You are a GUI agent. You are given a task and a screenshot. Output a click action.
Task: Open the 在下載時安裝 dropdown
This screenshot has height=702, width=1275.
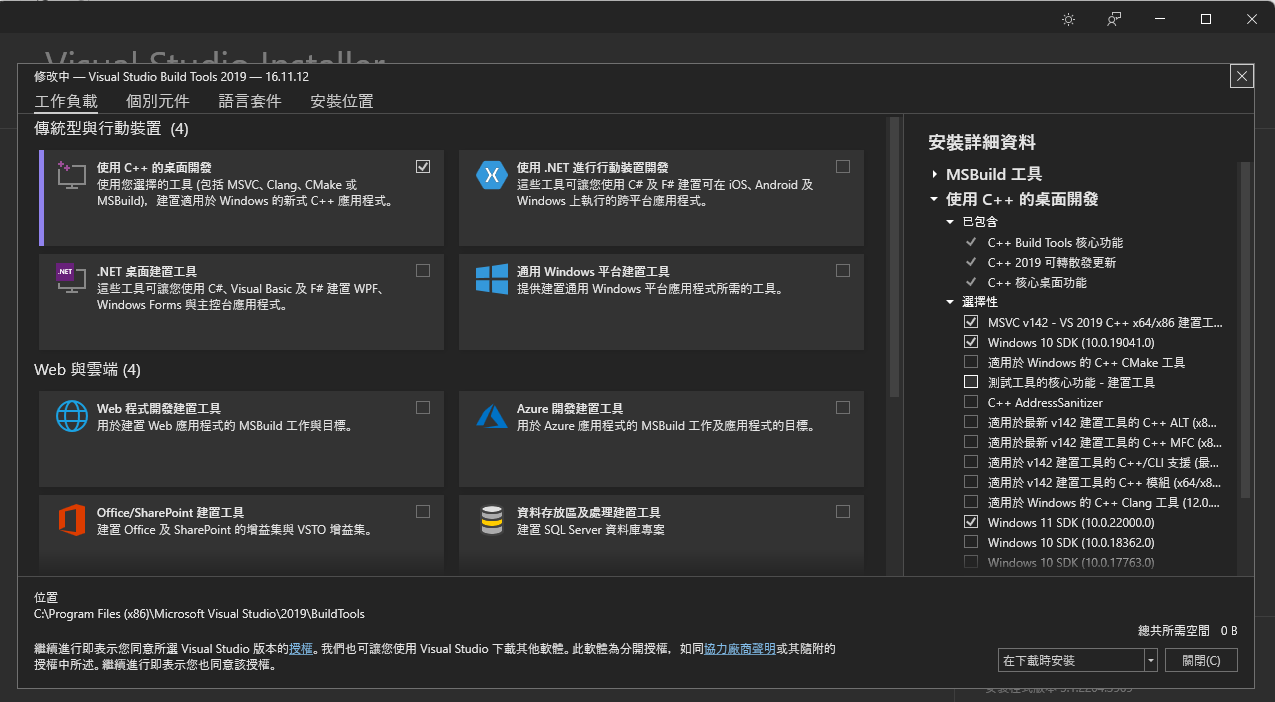tap(1152, 660)
